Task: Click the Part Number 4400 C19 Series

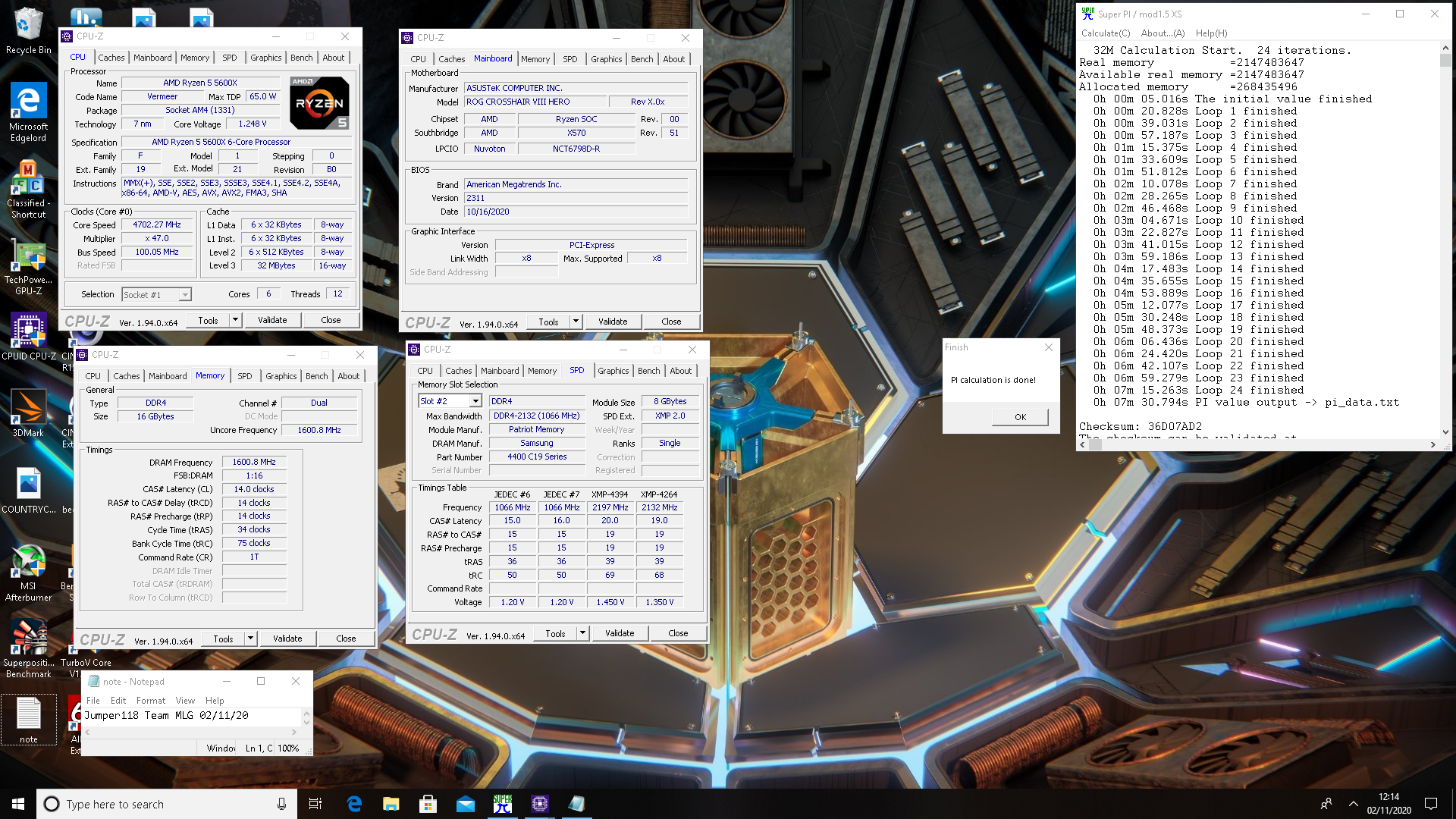Action: pos(537,457)
